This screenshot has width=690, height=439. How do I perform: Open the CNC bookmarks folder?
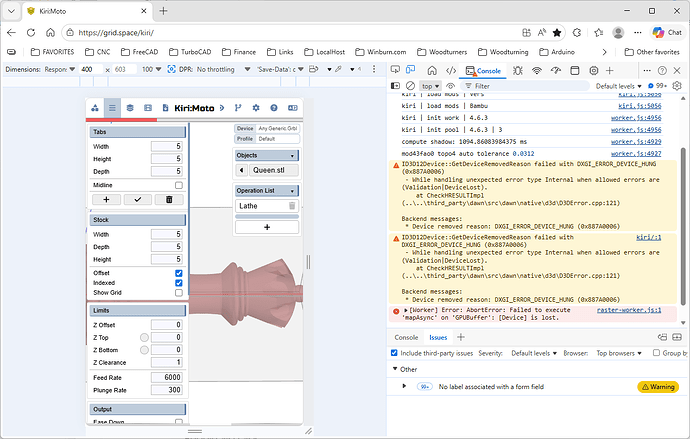[98, 52]
